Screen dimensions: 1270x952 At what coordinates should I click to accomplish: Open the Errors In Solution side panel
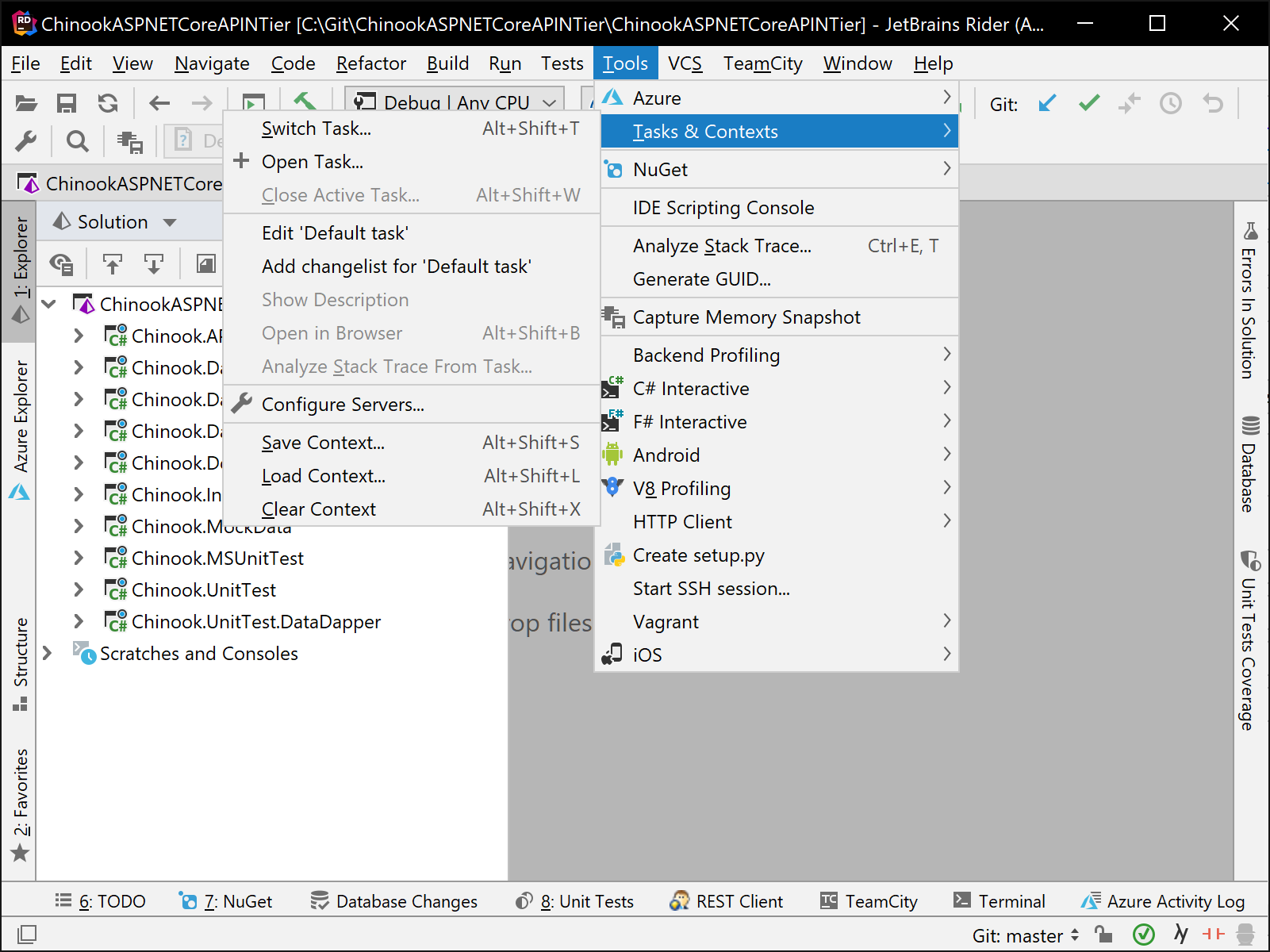(x=1249, y=301)
